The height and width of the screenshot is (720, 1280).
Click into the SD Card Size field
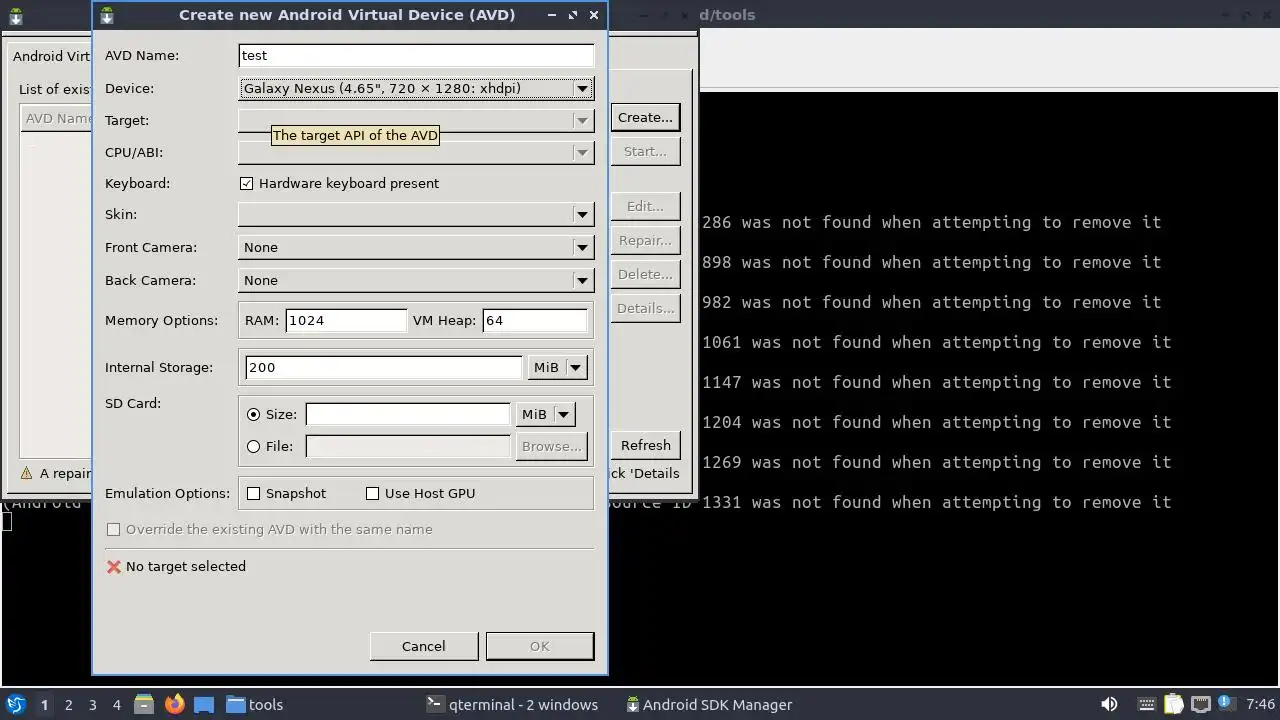(408, 414)
